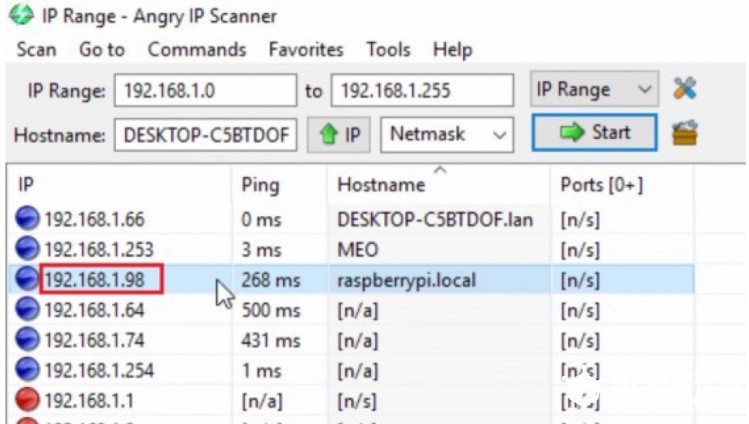Viewport: 749px width, 424px height.
Task: Click the red status icon for 192.168.1.1
Action: click(x=27, y=400)
